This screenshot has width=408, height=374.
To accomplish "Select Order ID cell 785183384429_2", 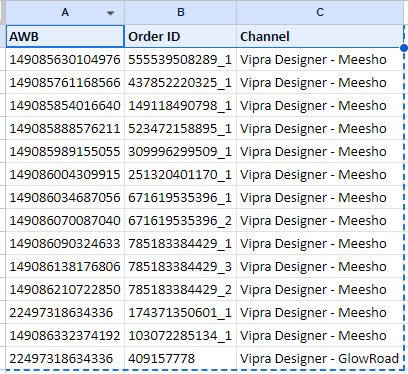I will pyautogui.click(x=180, y=289).
